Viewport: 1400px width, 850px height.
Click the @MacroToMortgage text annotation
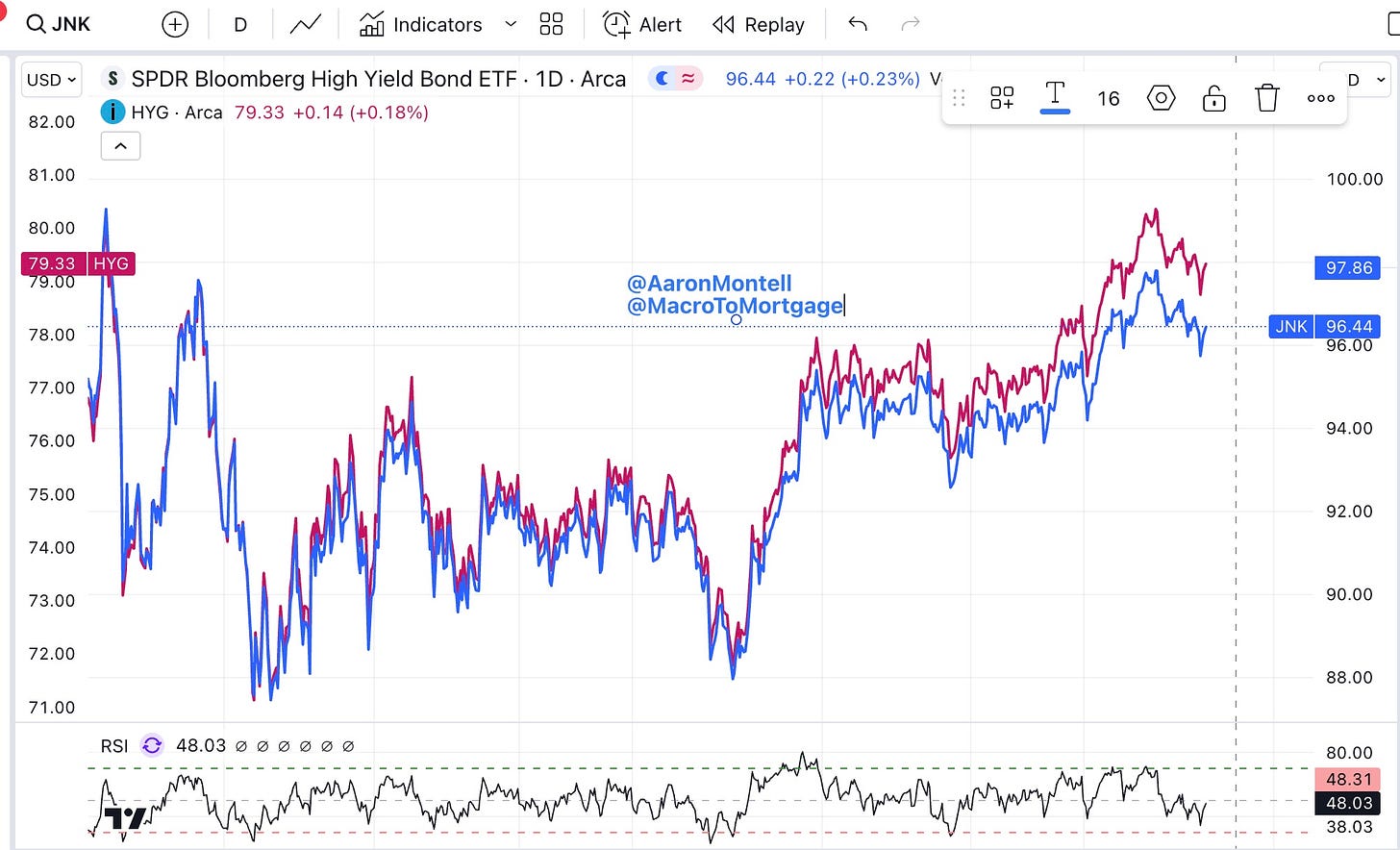point(736,306)
